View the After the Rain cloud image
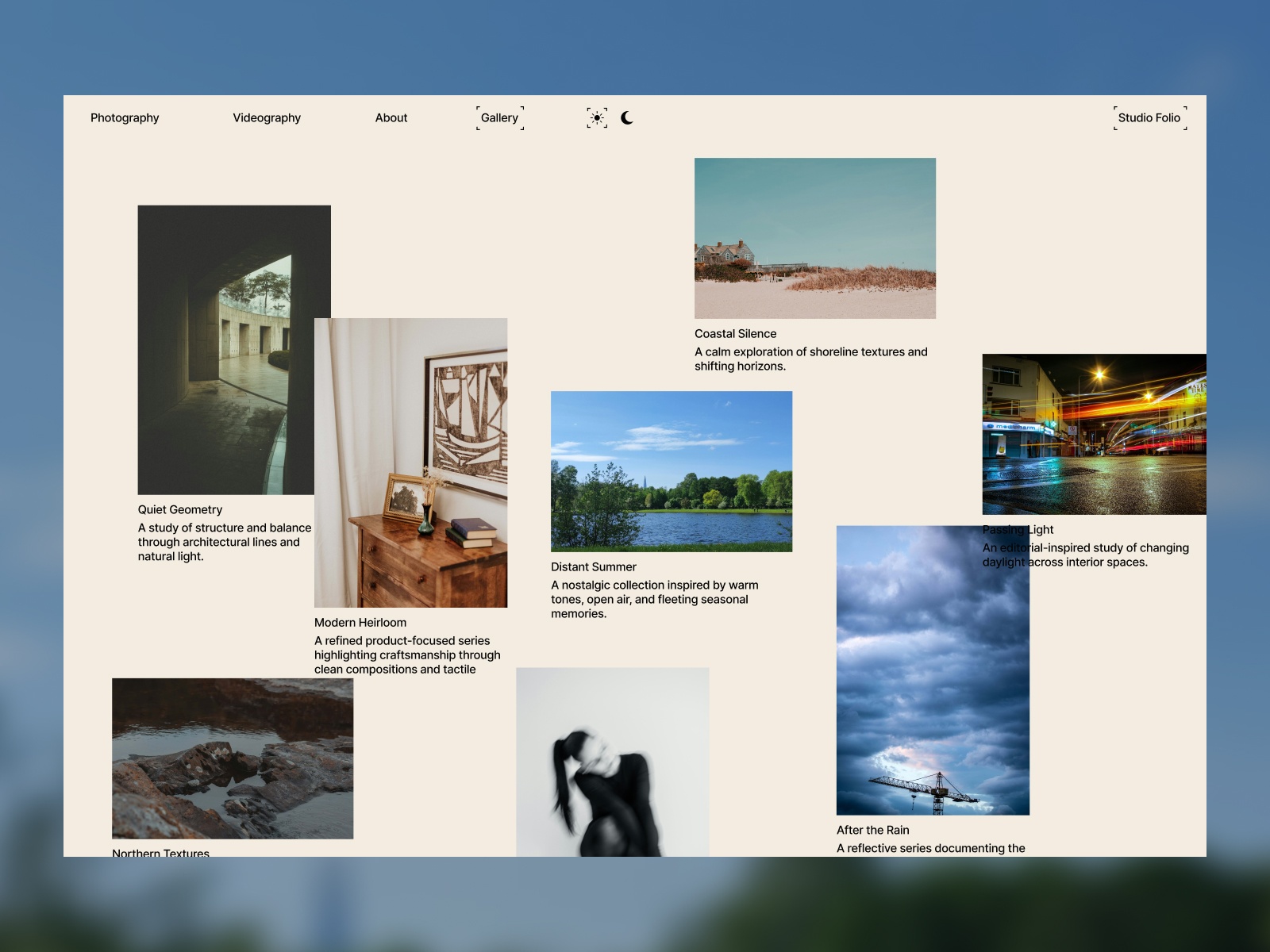1270x952 pixels. [x=933, y=670]
